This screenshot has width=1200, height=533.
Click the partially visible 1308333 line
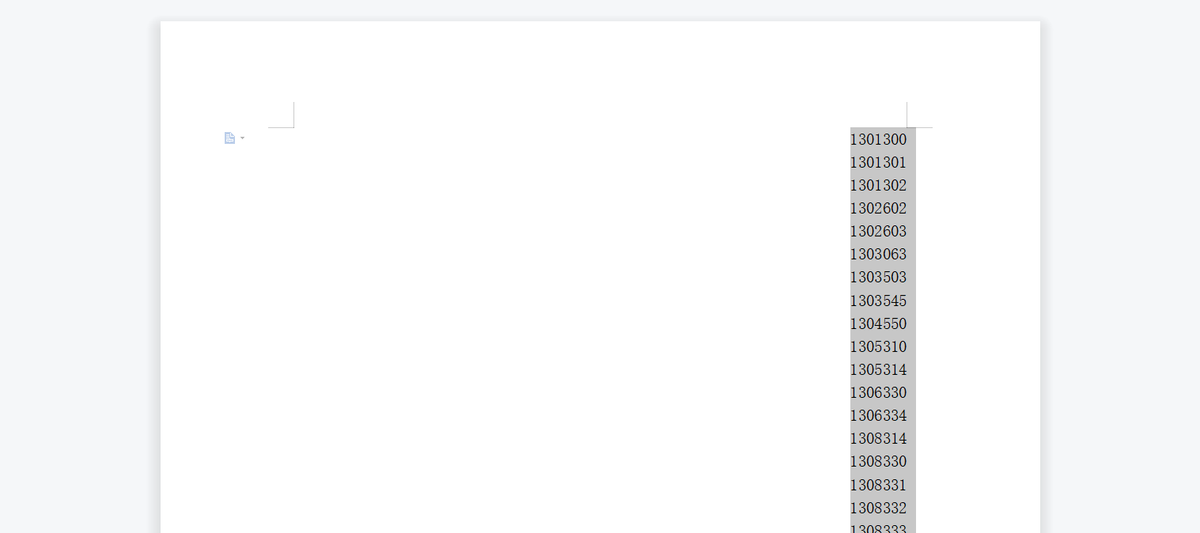[878, 528]
